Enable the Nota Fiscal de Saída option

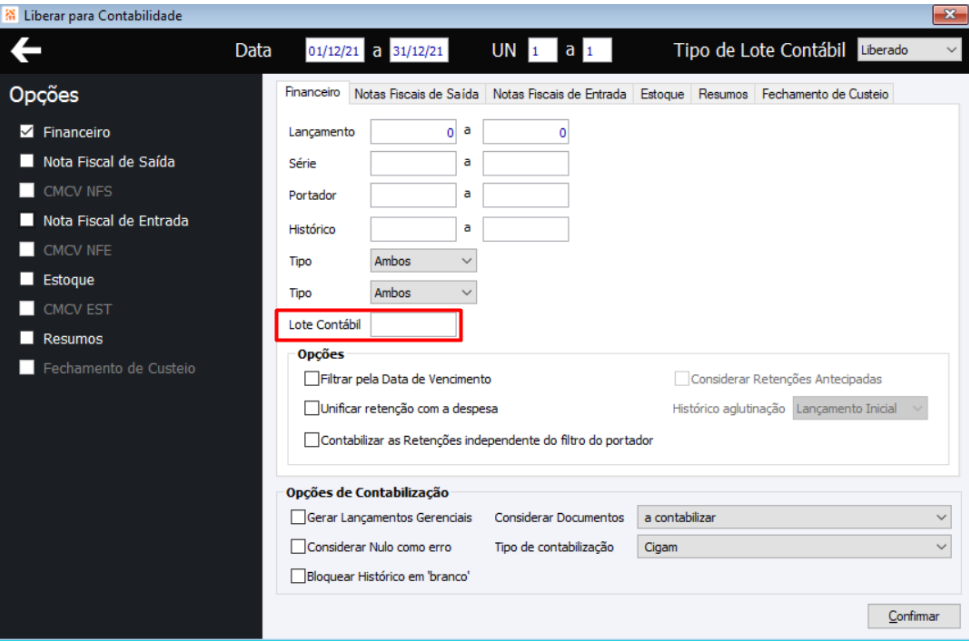pos(27,161)
